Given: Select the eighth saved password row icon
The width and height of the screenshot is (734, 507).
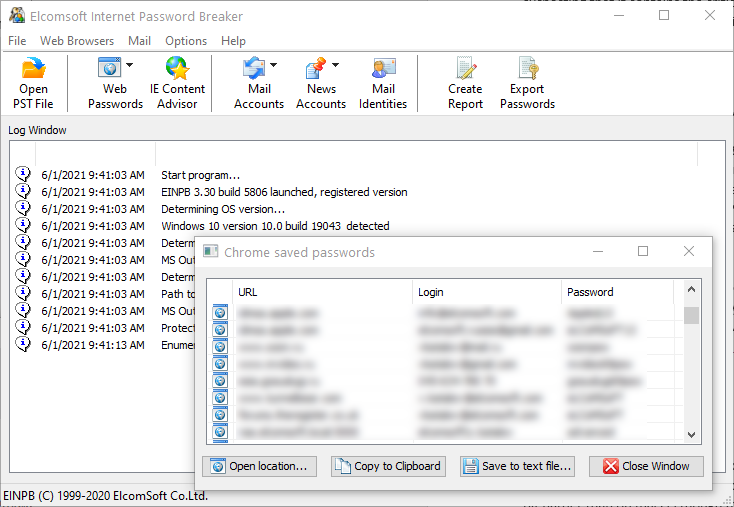Looking at the screenshot, I should (x=220, y=432).
